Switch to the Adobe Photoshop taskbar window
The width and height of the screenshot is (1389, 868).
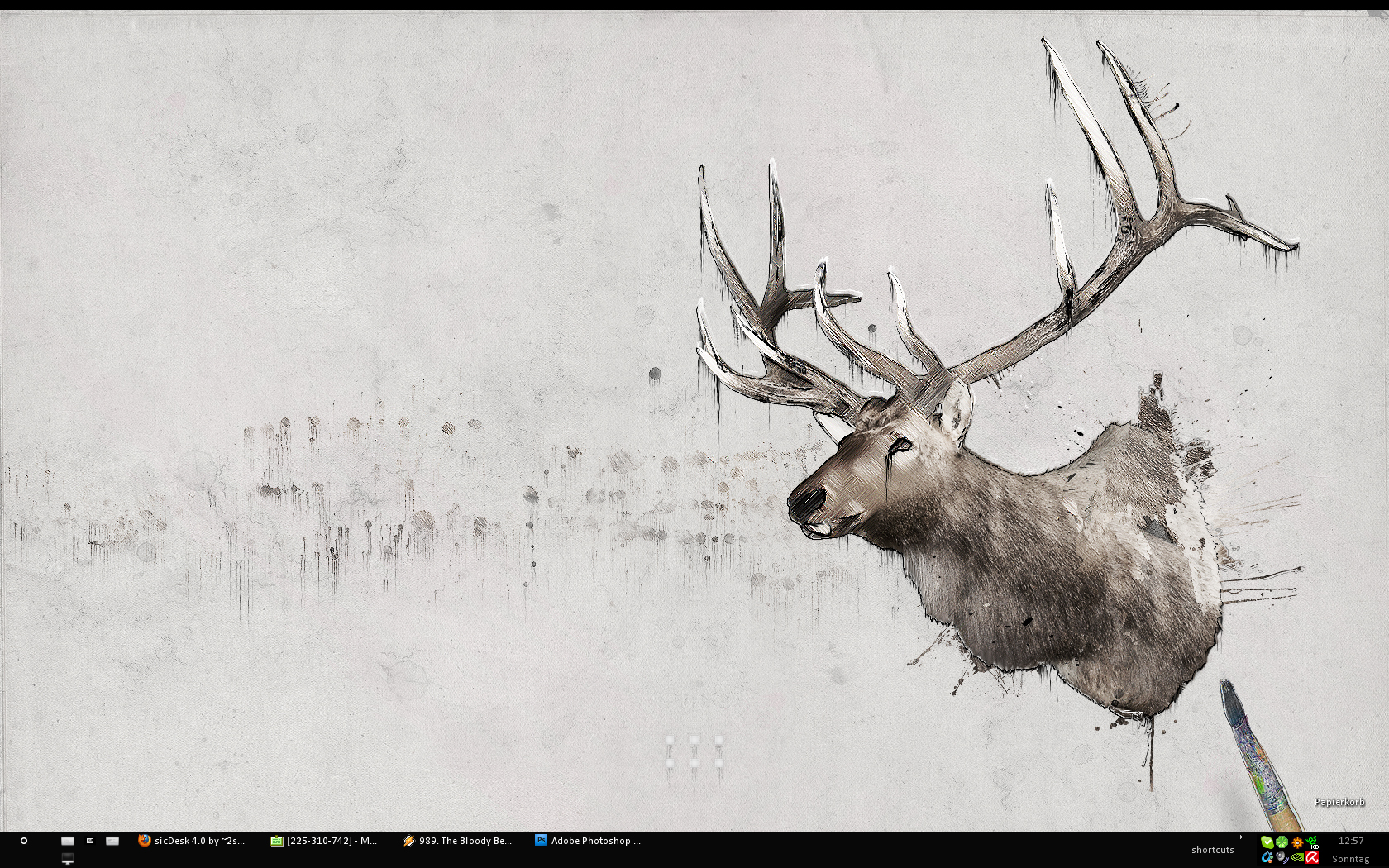[x=588, y=841]
